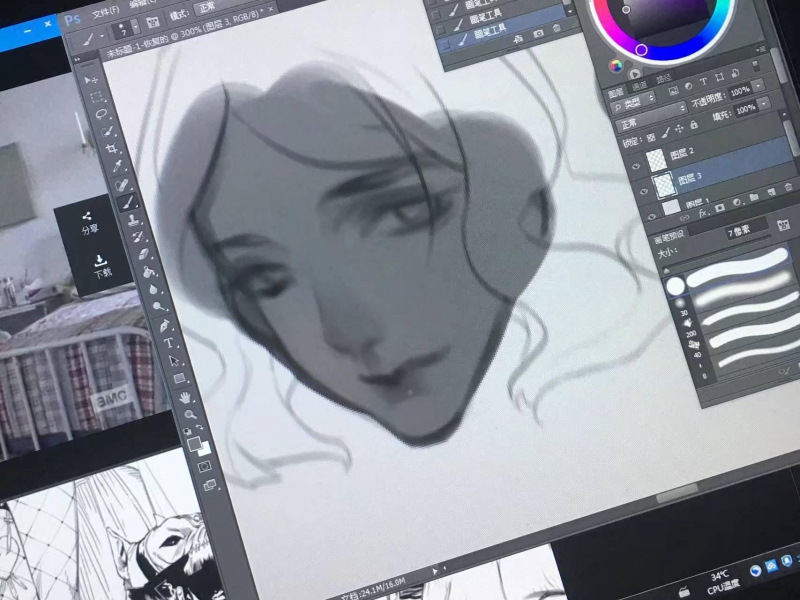Toggle lock transparent pixels
The width and height of the screenshot is (800, 600).
point(651,137)
